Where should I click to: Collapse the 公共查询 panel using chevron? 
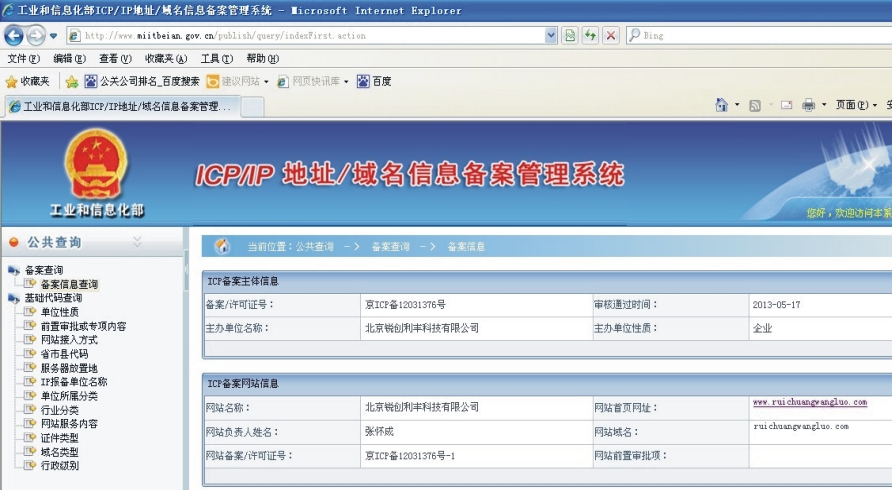(x=137, y=242)
